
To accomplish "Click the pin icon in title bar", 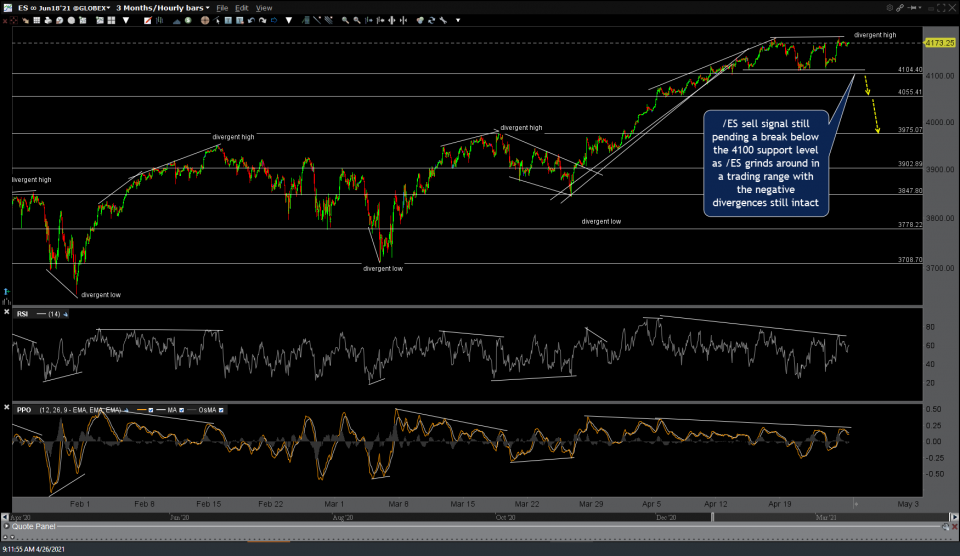I will pyautogui.click(x=912, y=8).
